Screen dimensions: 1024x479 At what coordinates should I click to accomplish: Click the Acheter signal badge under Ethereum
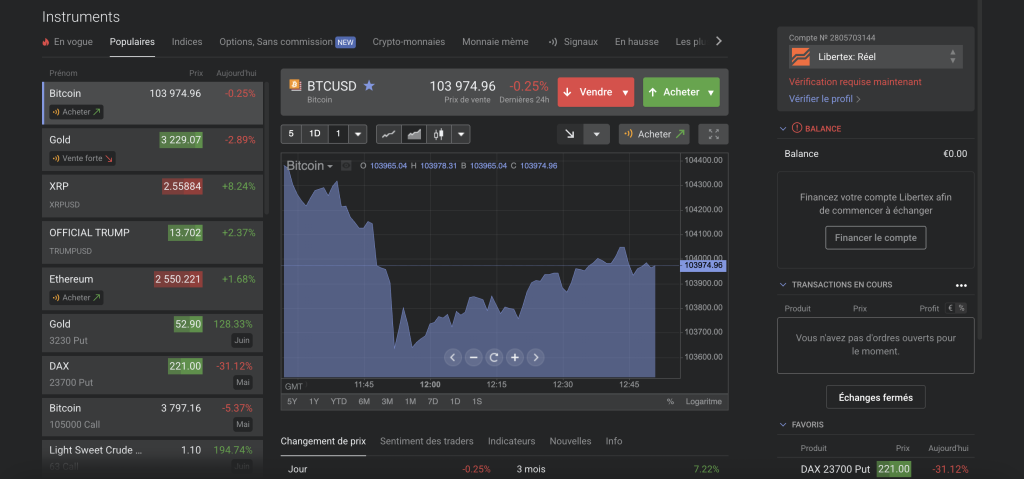pos(76,297)
